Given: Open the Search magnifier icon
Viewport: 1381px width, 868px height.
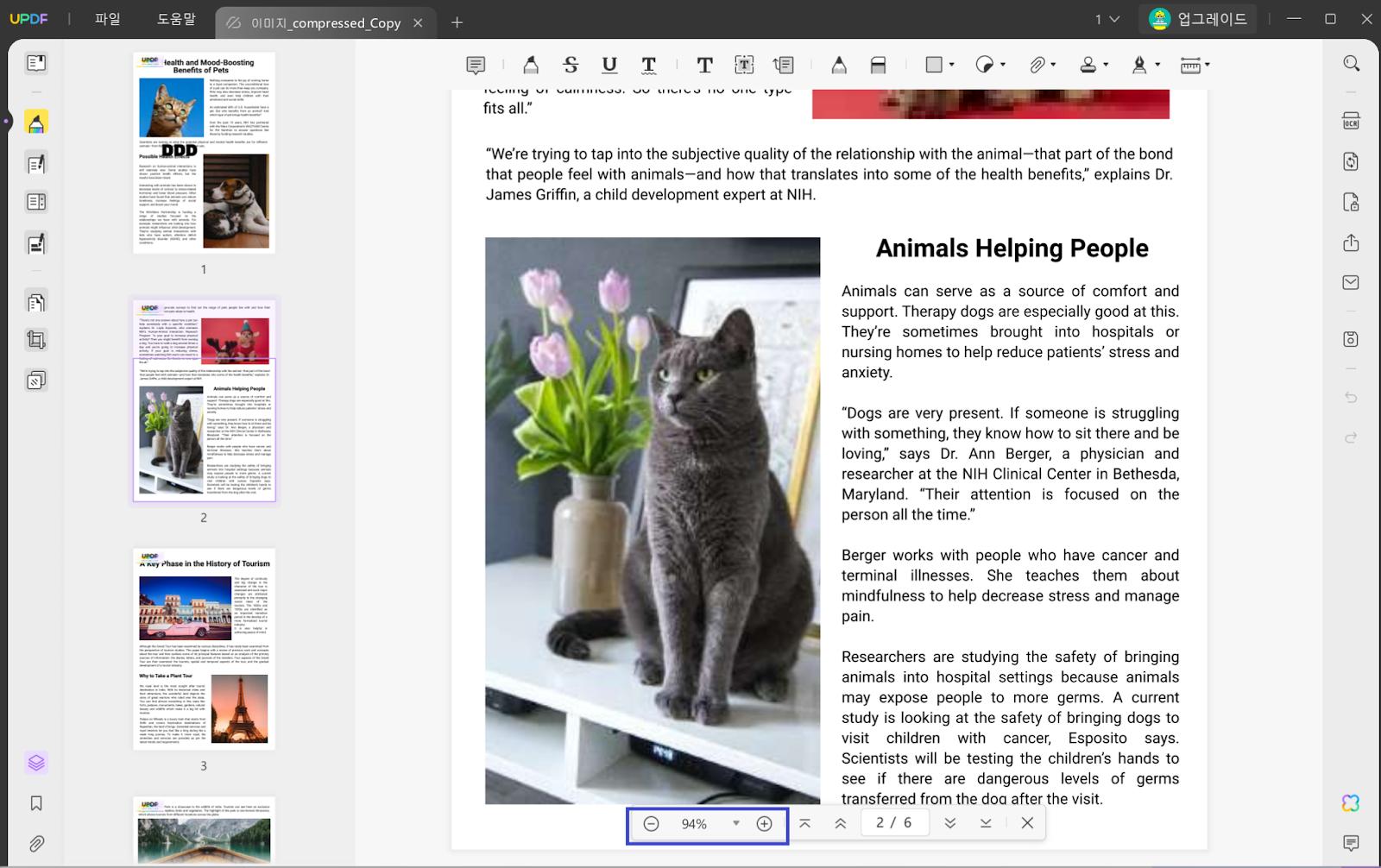Looking at the screenshot, I should pyautogui.click(x=1352, y=63).
